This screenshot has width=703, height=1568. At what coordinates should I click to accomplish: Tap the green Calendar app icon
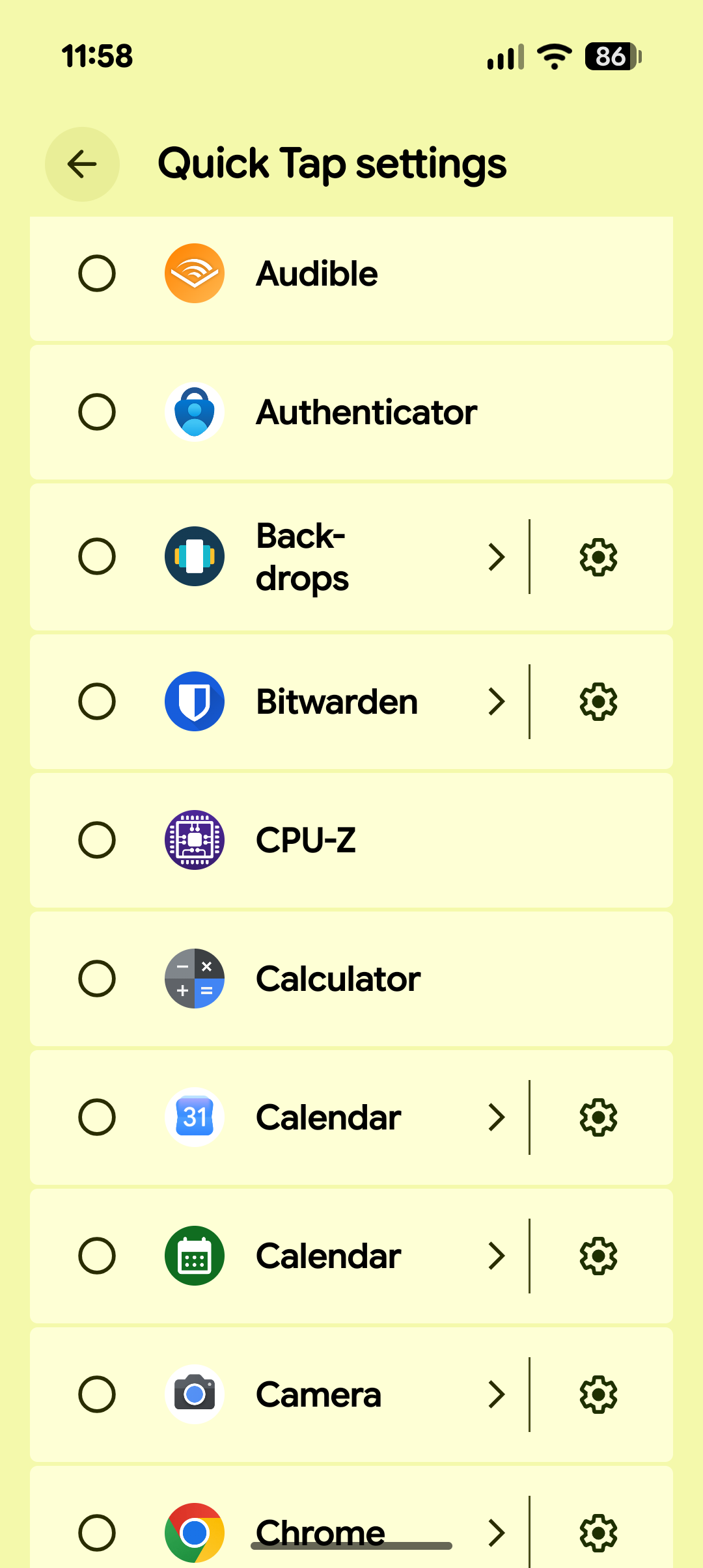[x=195, y=1256]
